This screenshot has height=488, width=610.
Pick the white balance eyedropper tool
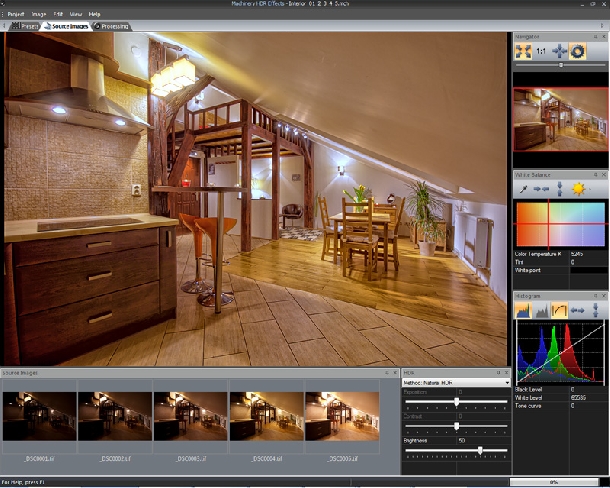(522, 188)
